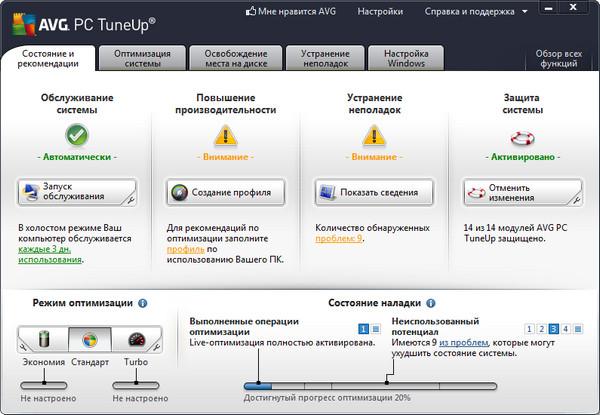Click the 14 из 14 модулей text
600x415 pixels.
[x=515, y=233]
